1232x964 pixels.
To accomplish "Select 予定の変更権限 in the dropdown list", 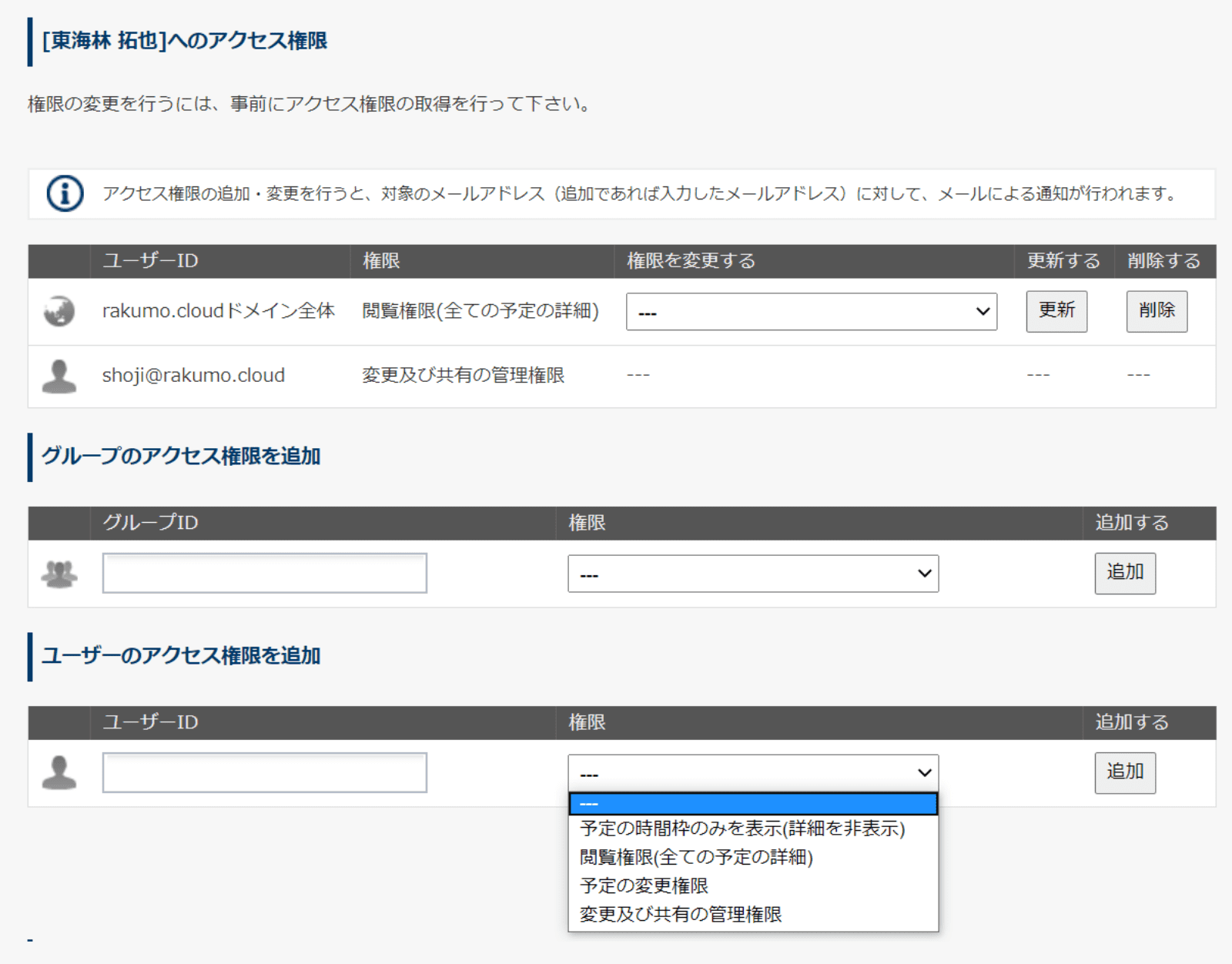I will (x=645, y=885).
